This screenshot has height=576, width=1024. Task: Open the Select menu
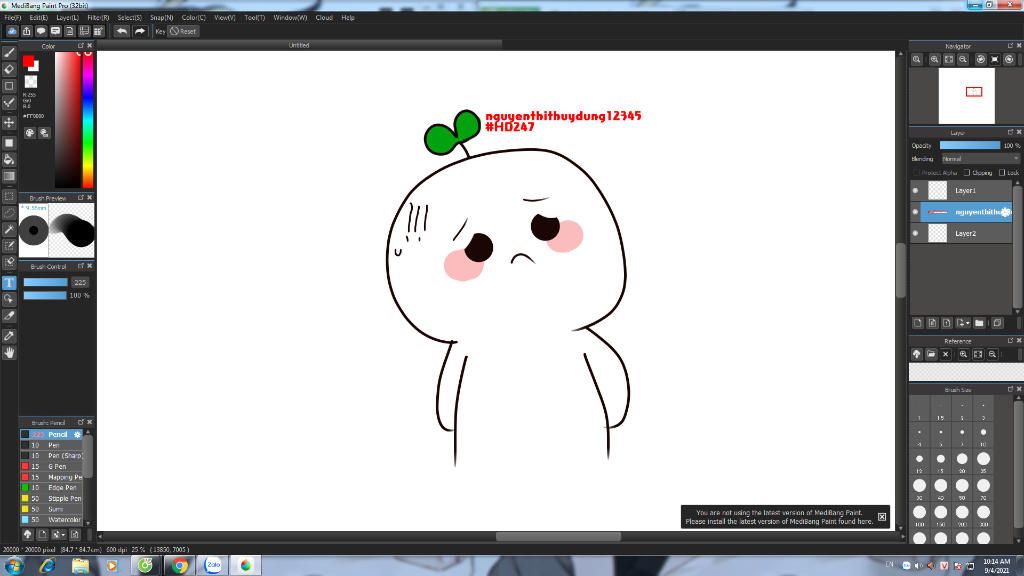pyautogui.click(x=129, y=18)
